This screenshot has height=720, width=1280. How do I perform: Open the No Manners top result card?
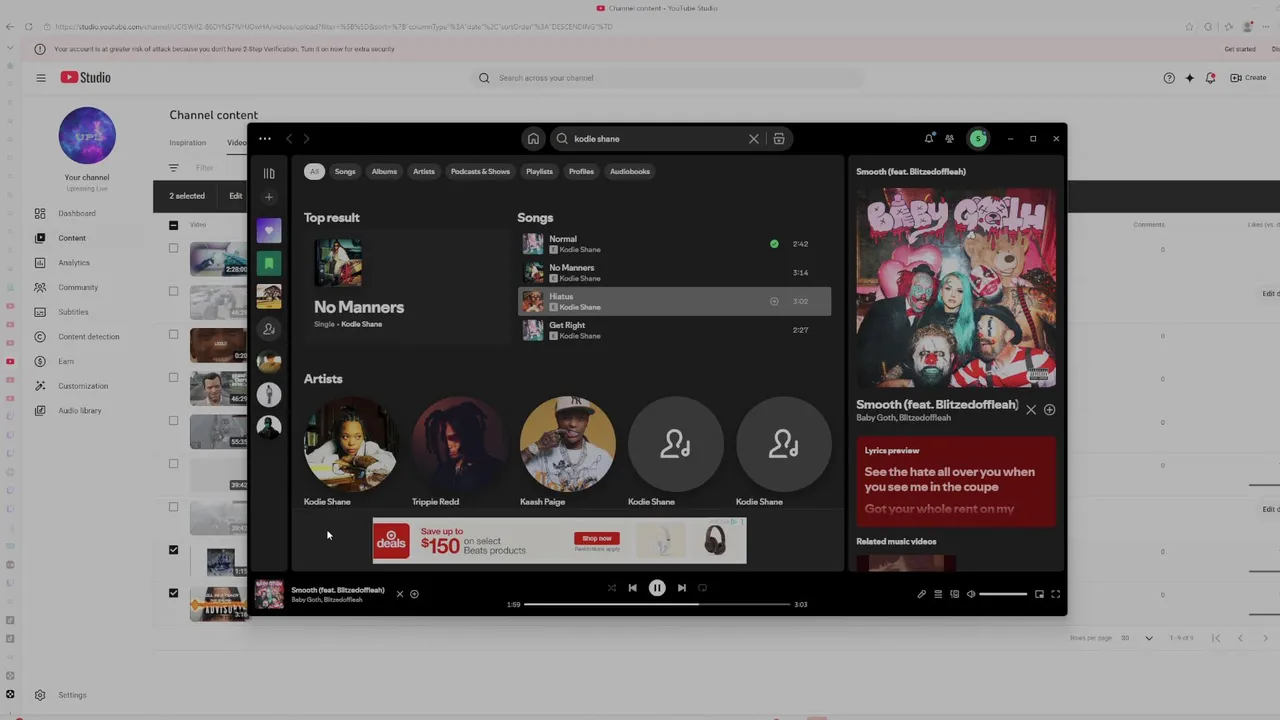click(406, 287)
